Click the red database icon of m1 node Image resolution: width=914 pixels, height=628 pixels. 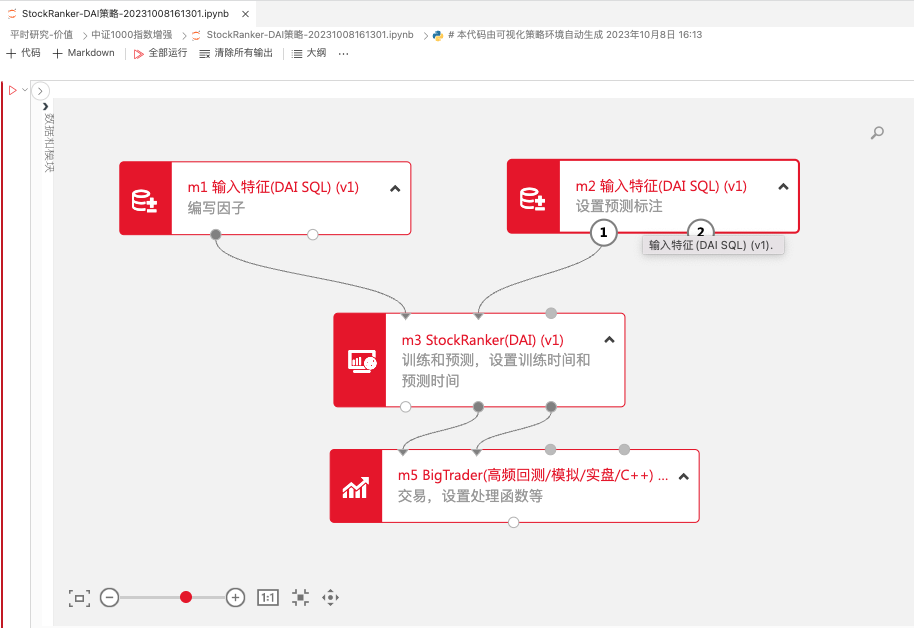(146, 199)
